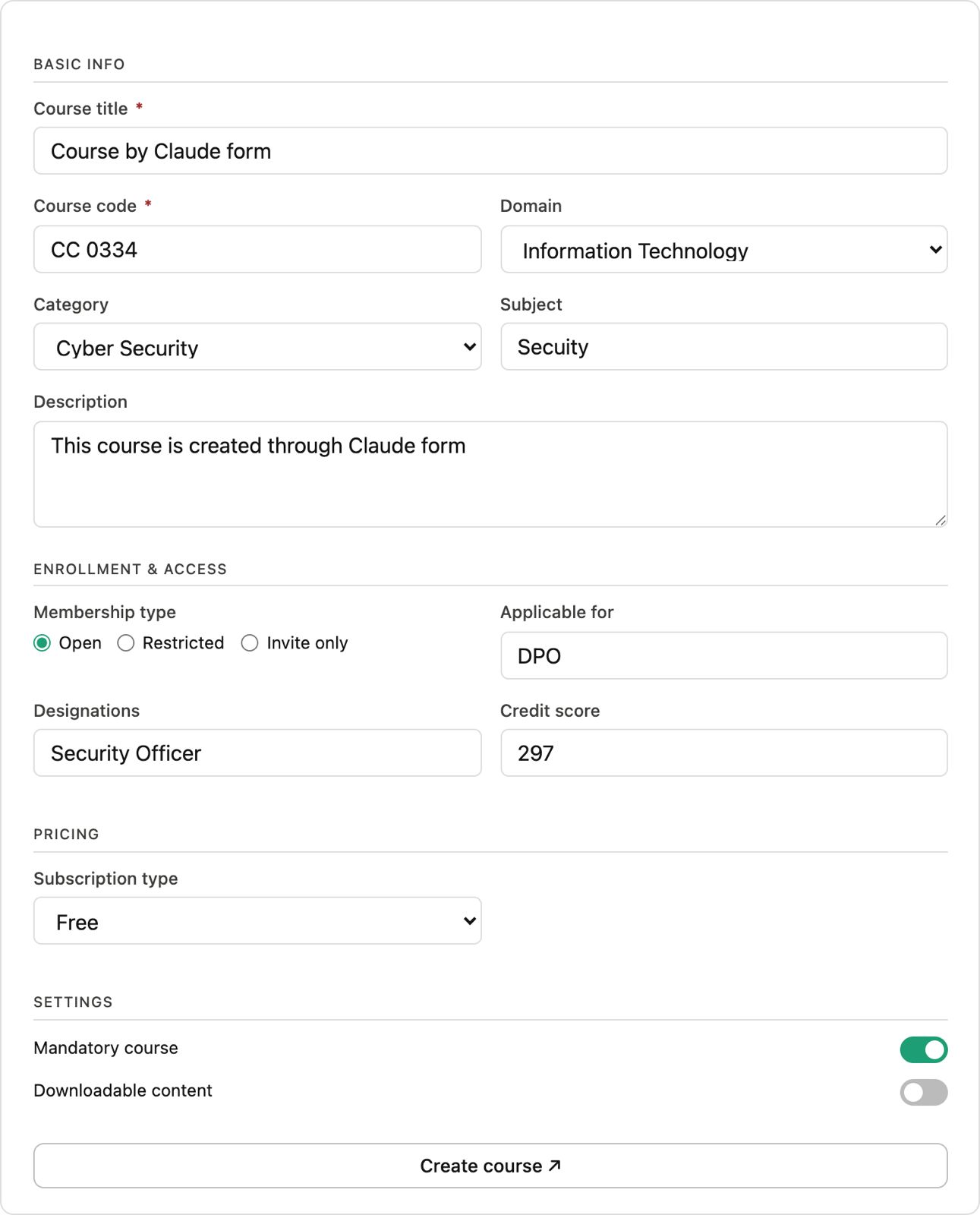Click the Credit score input
980x1215 pixels.
click(723, 753)
